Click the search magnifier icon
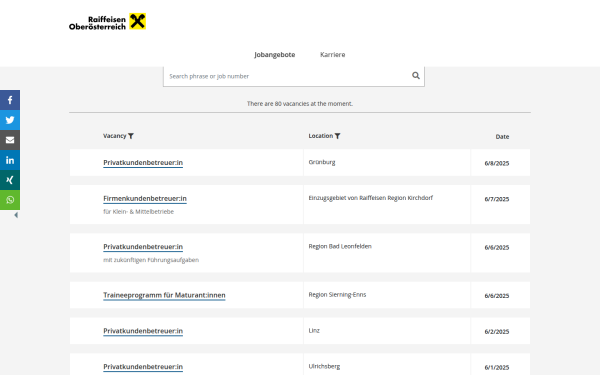Image resolution: width=600 pixels, height=375 pixels. (416, 76)
